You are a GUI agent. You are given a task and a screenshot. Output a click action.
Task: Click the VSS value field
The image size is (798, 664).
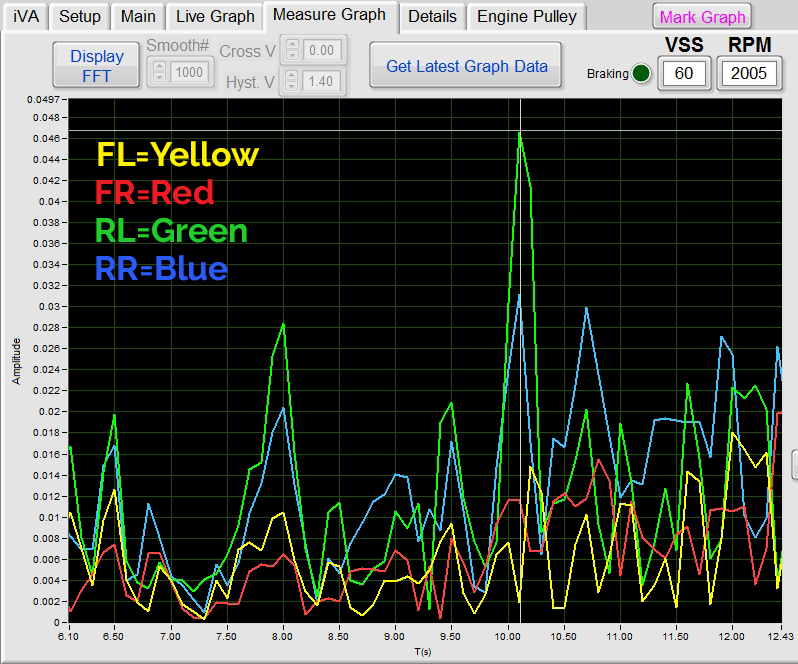683,73
